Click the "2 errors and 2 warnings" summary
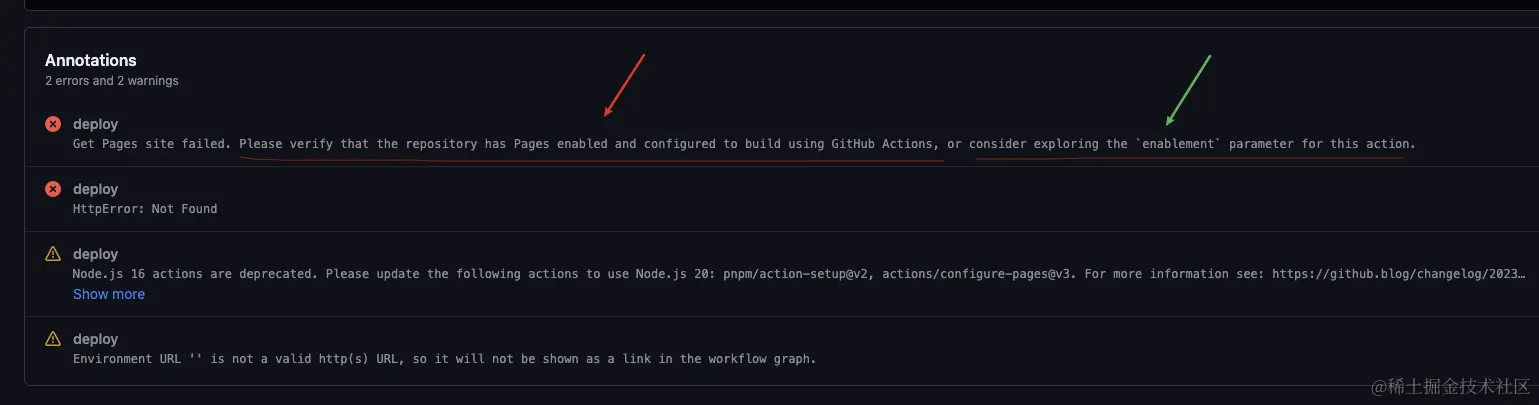This screenshot has height=405, width=1539. coord(112,80)
